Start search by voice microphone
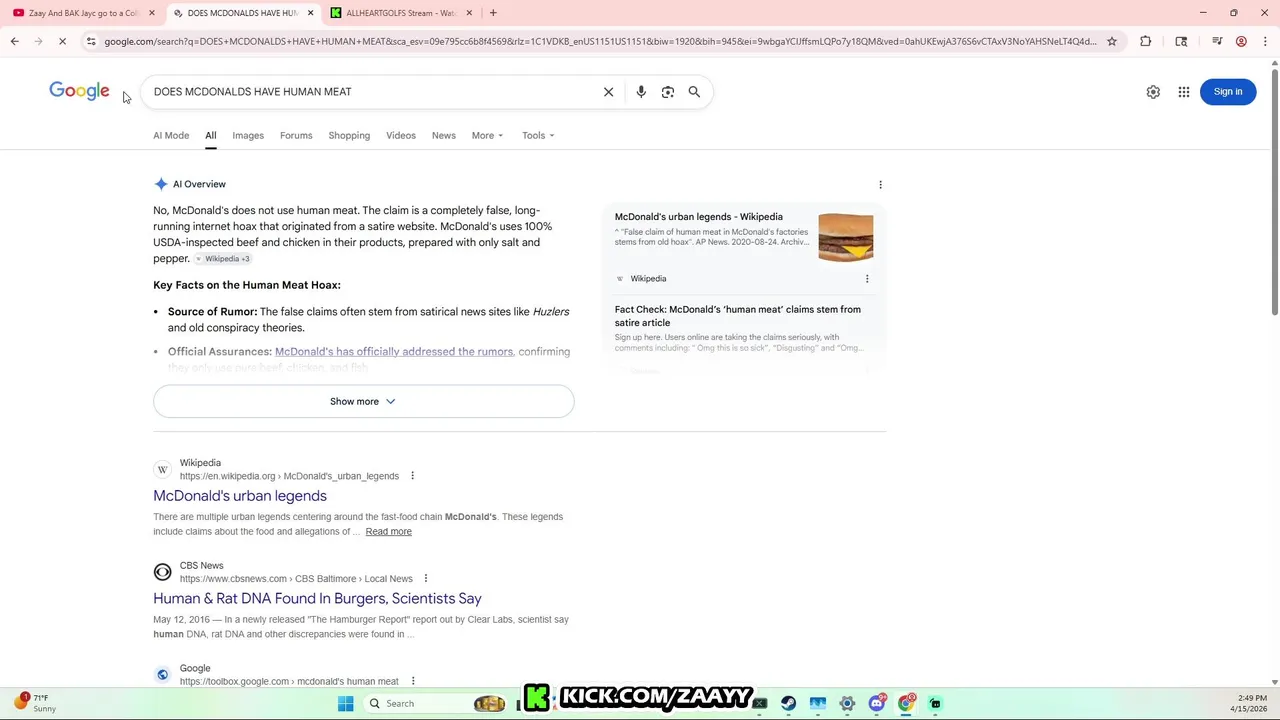 click(x=641, y=92)
